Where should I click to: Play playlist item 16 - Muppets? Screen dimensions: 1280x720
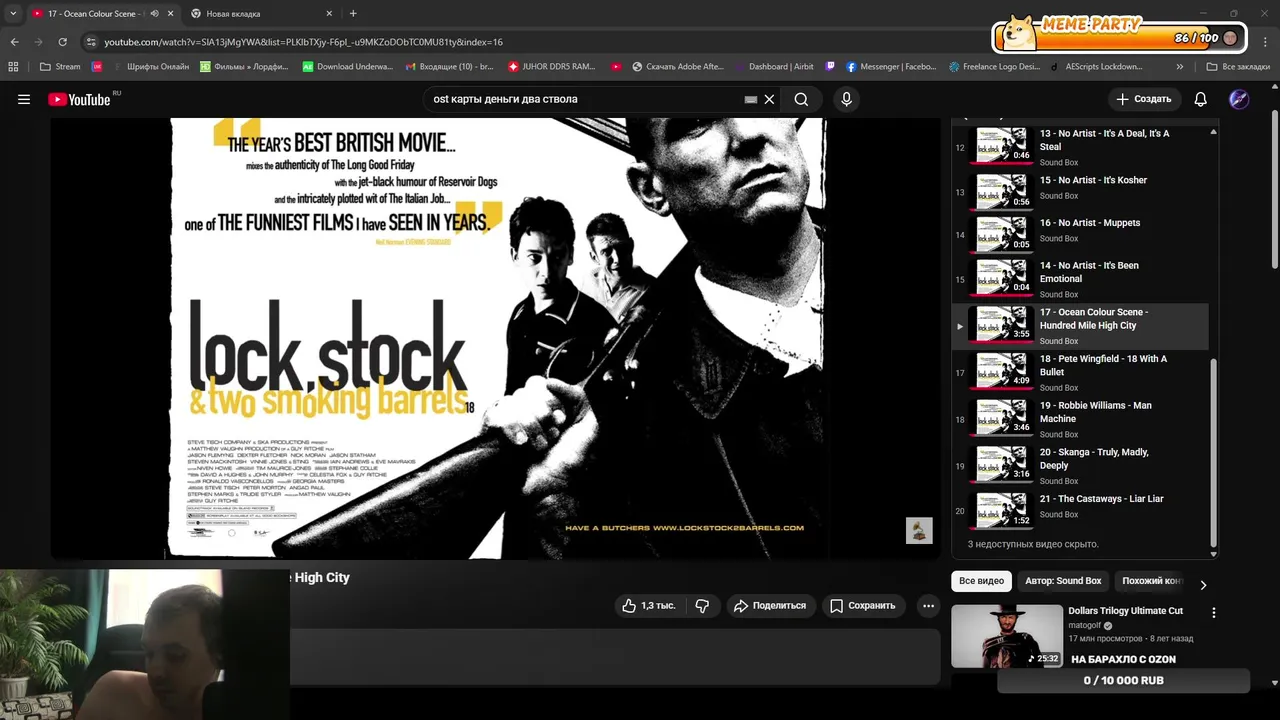point(1080,233)
